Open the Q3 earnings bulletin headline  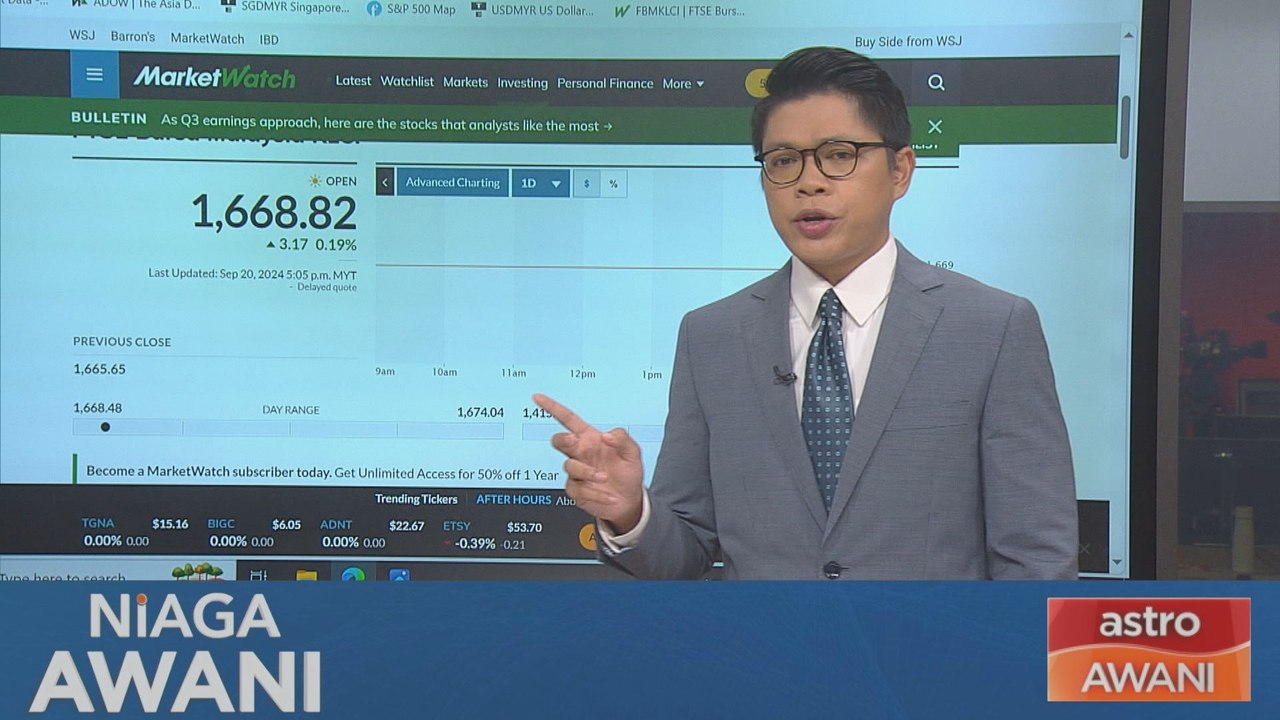pos(387,125)
